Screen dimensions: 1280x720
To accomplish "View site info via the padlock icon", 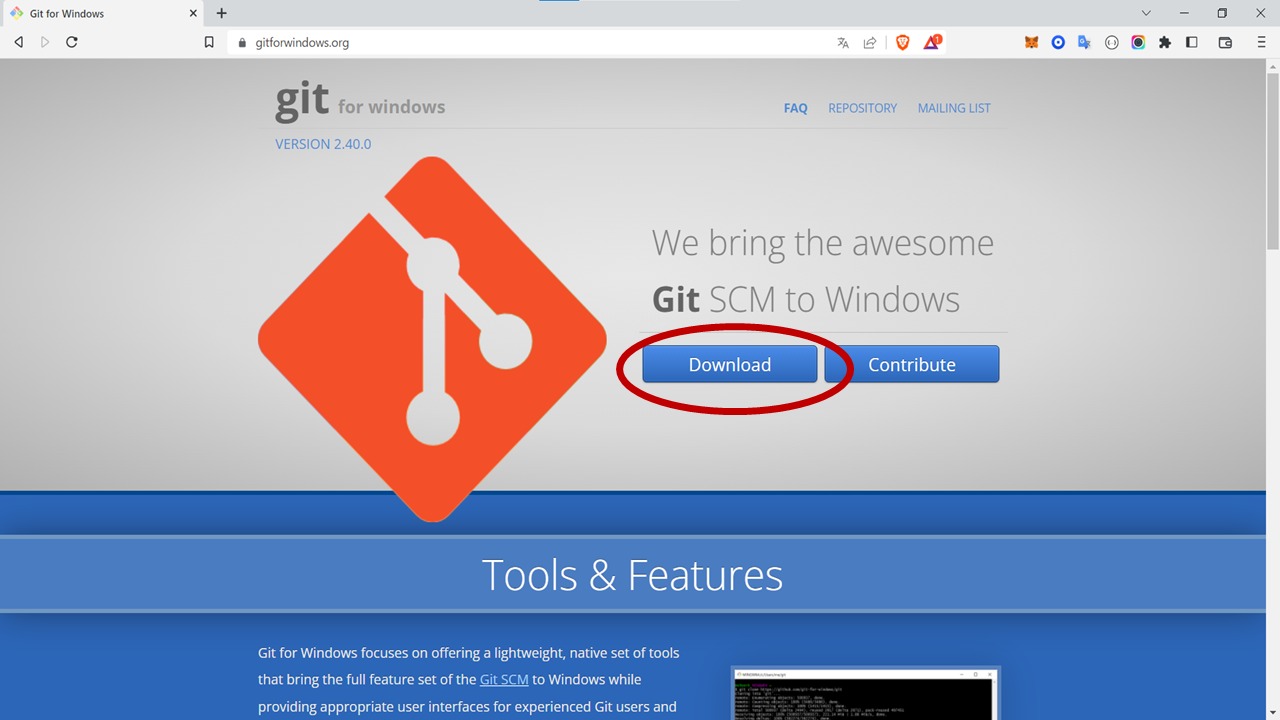I will (x=242, y=42).
